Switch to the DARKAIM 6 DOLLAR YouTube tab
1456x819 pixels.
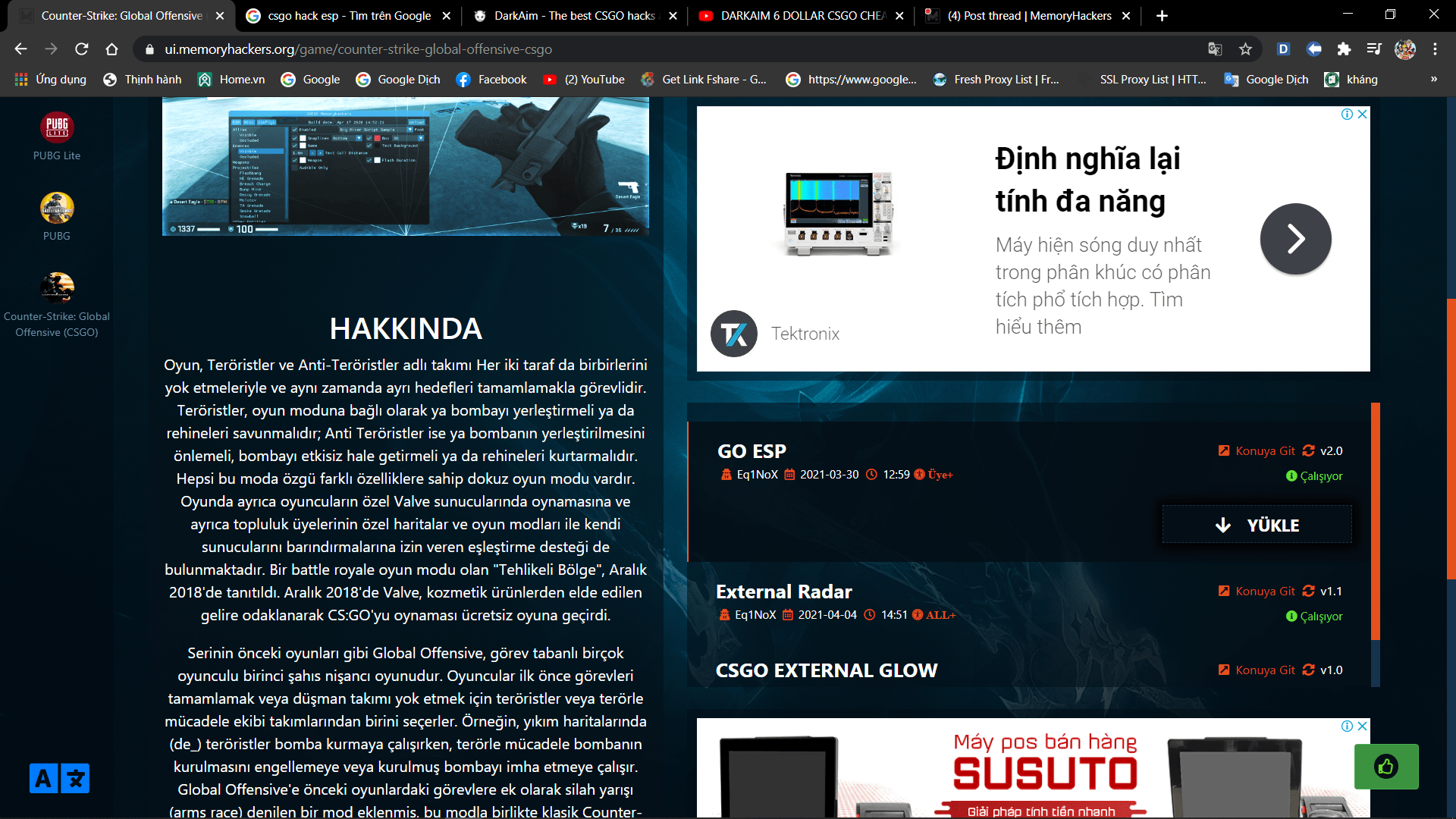(802, 15)
